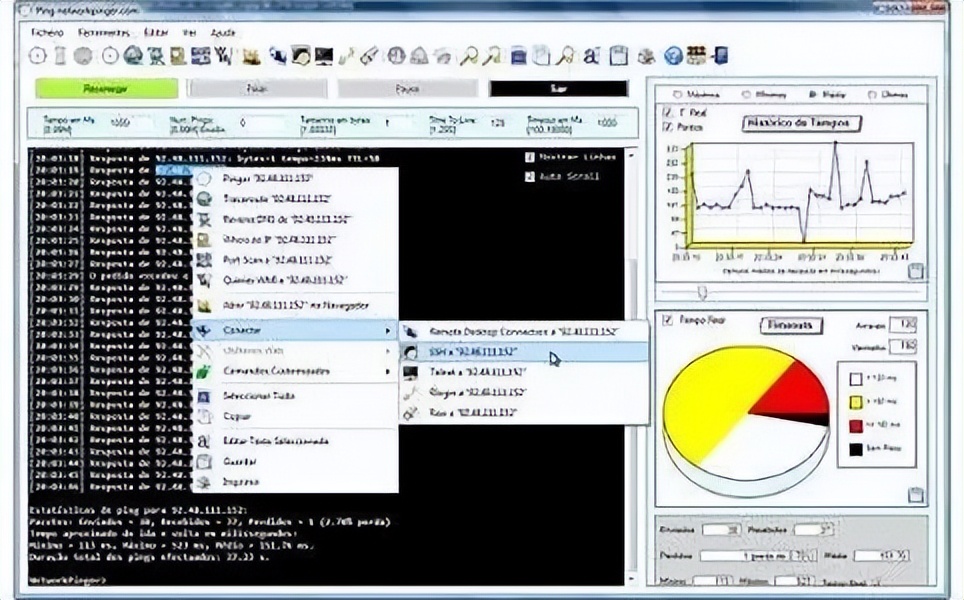Viewport: 964px width, 600px height.
Task: Expand the Comandos Customizados submenu
Action: [x=388, y=372]
